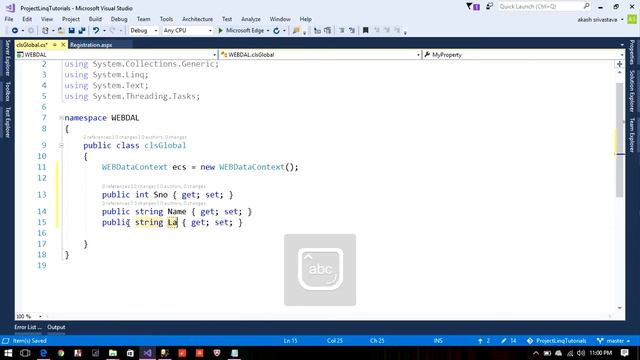This screenshot has width=640, height=360.
Task: Open the Team menu
Action: coord(143,19)
